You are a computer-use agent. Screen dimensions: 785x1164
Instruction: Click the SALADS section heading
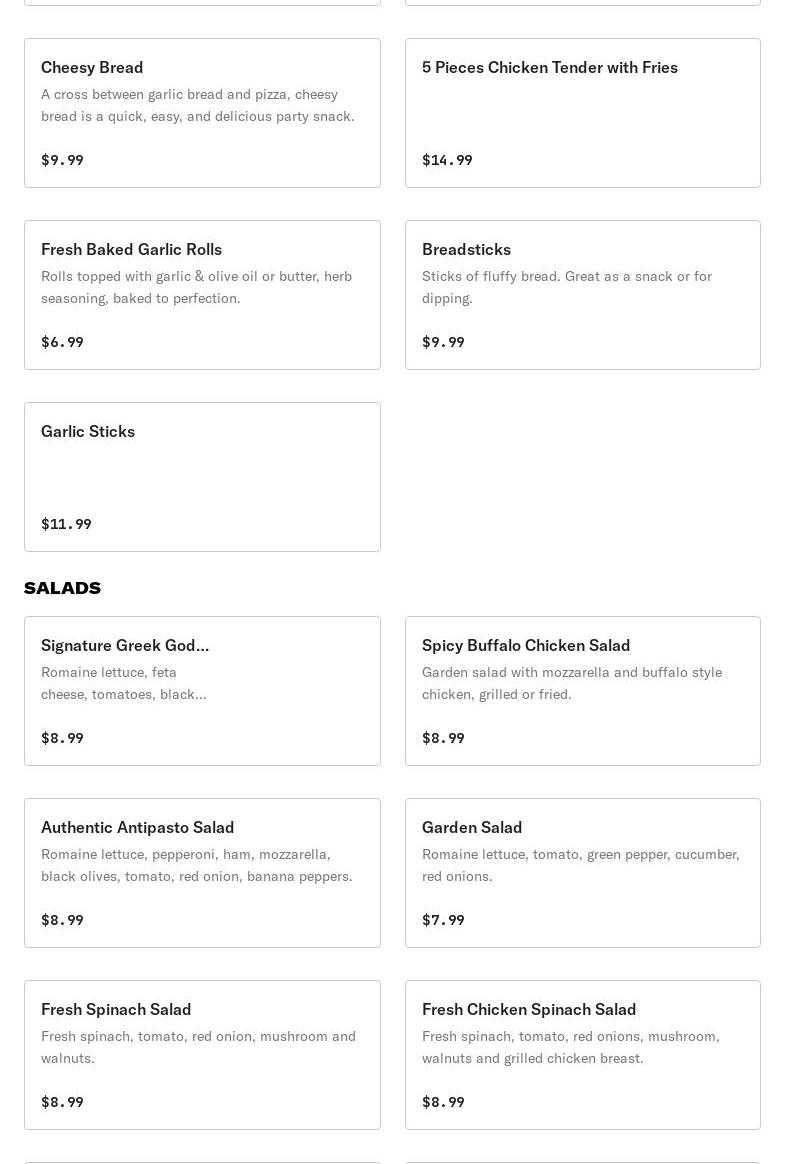[62, 588]
